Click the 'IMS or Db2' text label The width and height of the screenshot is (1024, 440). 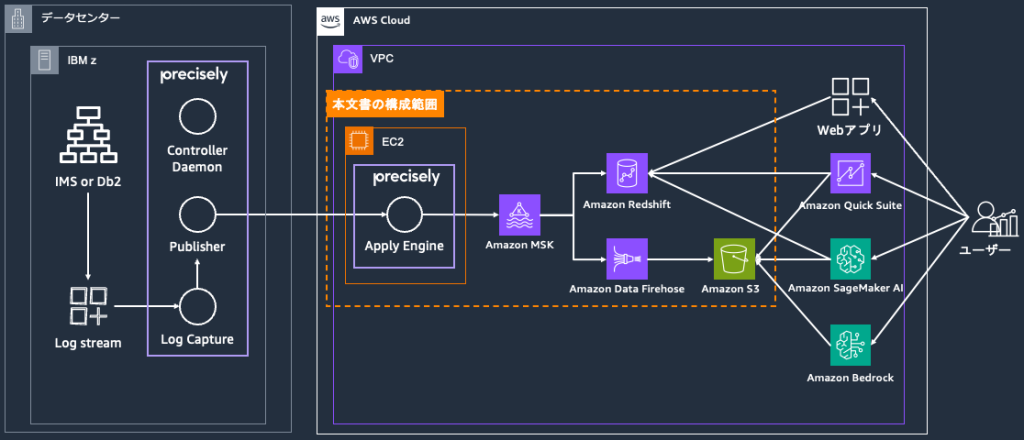point(88,181)
